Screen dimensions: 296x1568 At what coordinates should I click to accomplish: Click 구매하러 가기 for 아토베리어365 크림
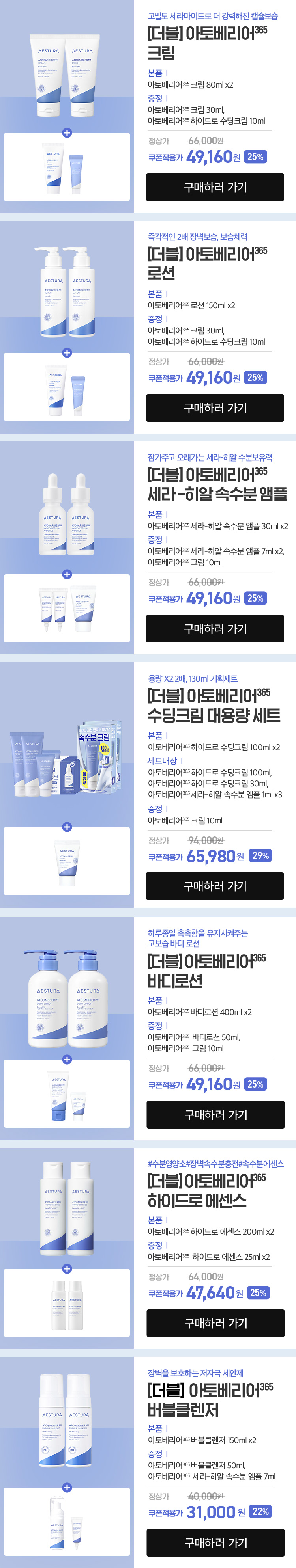coord(215,188)
